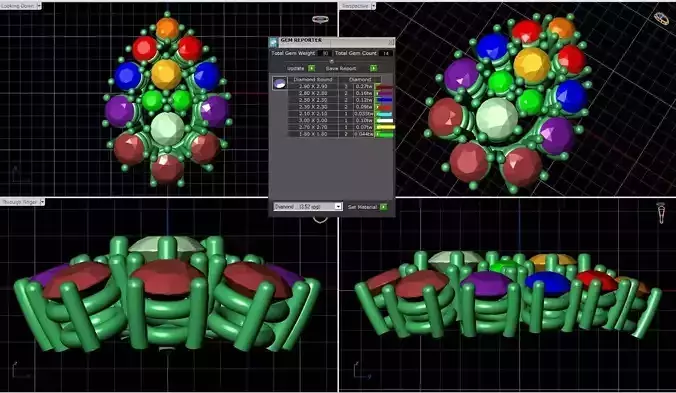Click the ring icon in side view viewport
The image size is (676, 393).
tap(661, 212)
